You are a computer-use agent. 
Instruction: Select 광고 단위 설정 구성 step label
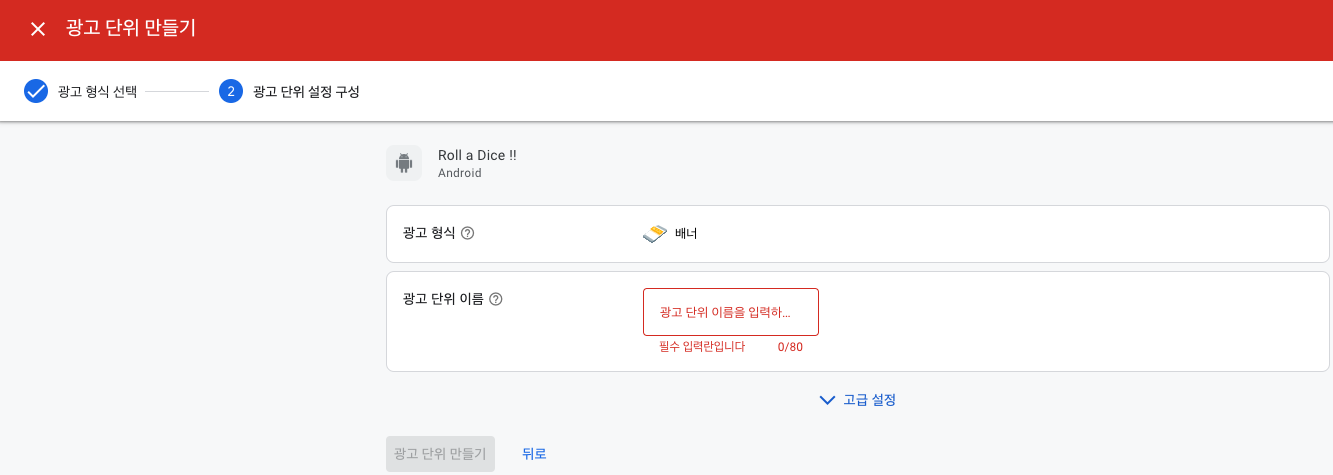[x=306, y=92]
